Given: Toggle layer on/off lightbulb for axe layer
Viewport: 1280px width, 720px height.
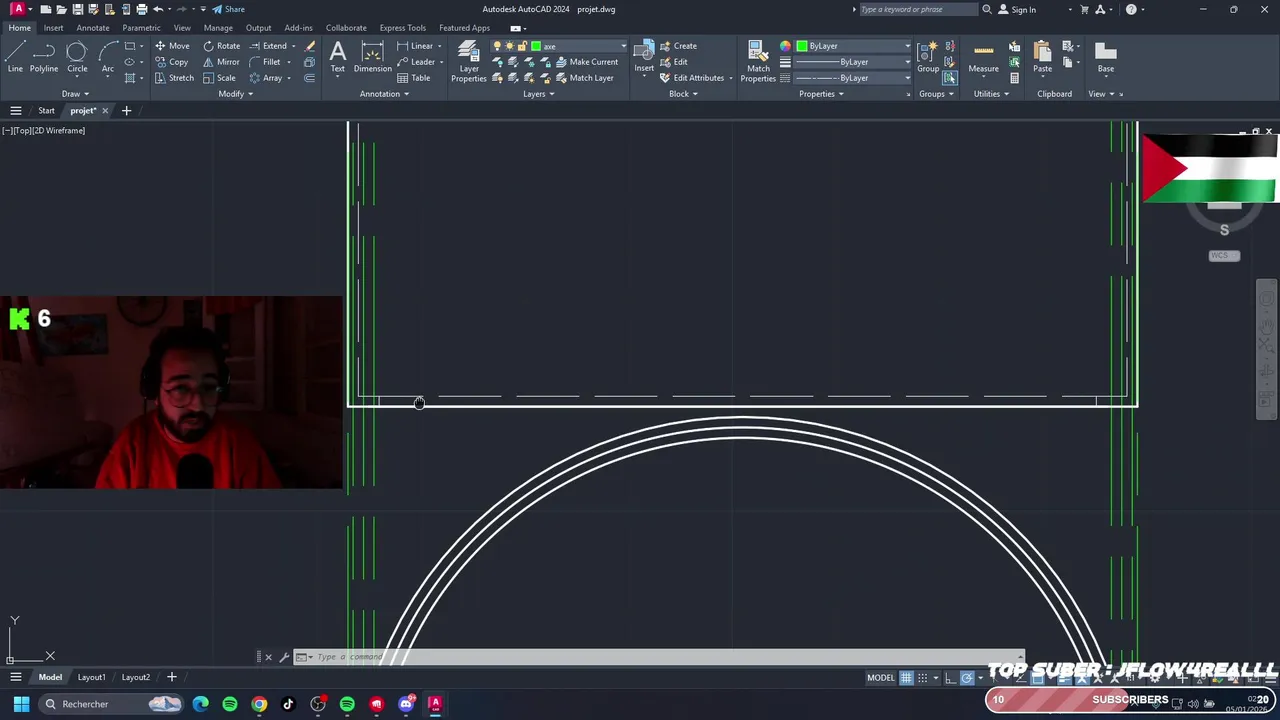Looking at the screenshot, I should 497,46.
